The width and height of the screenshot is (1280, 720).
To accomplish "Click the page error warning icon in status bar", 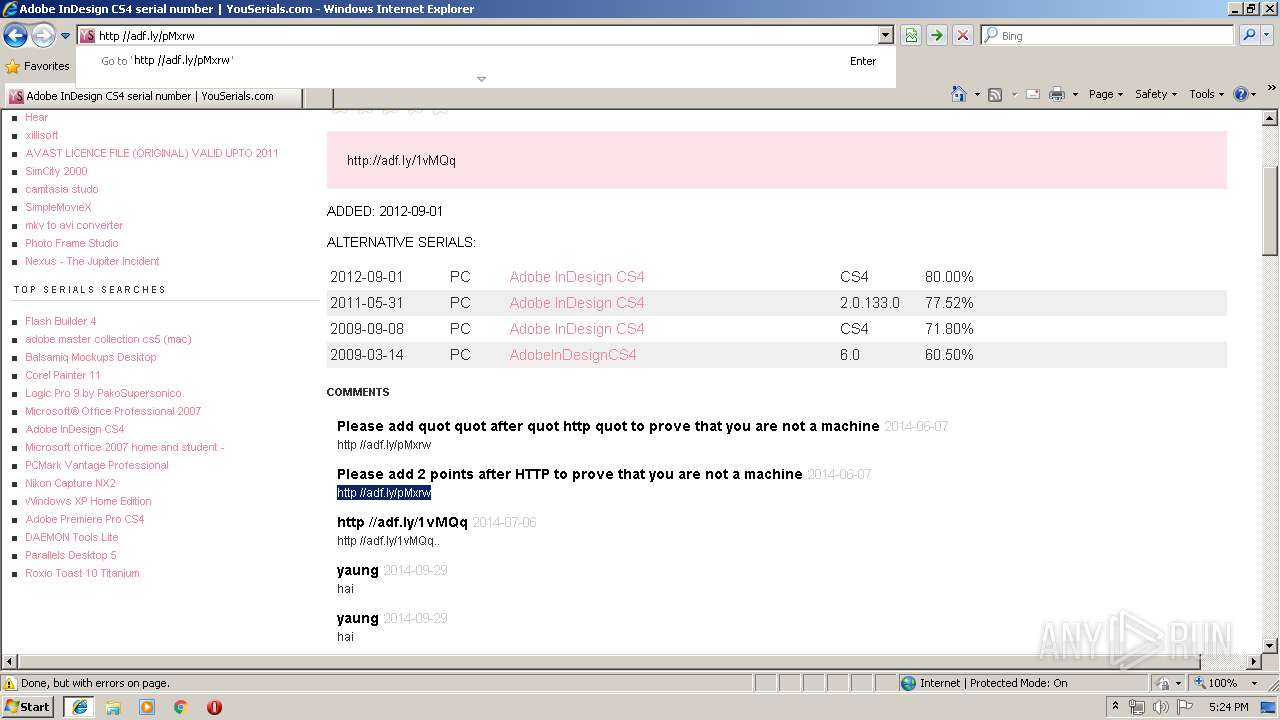I will pyautogui.click(x=10, y=683).
